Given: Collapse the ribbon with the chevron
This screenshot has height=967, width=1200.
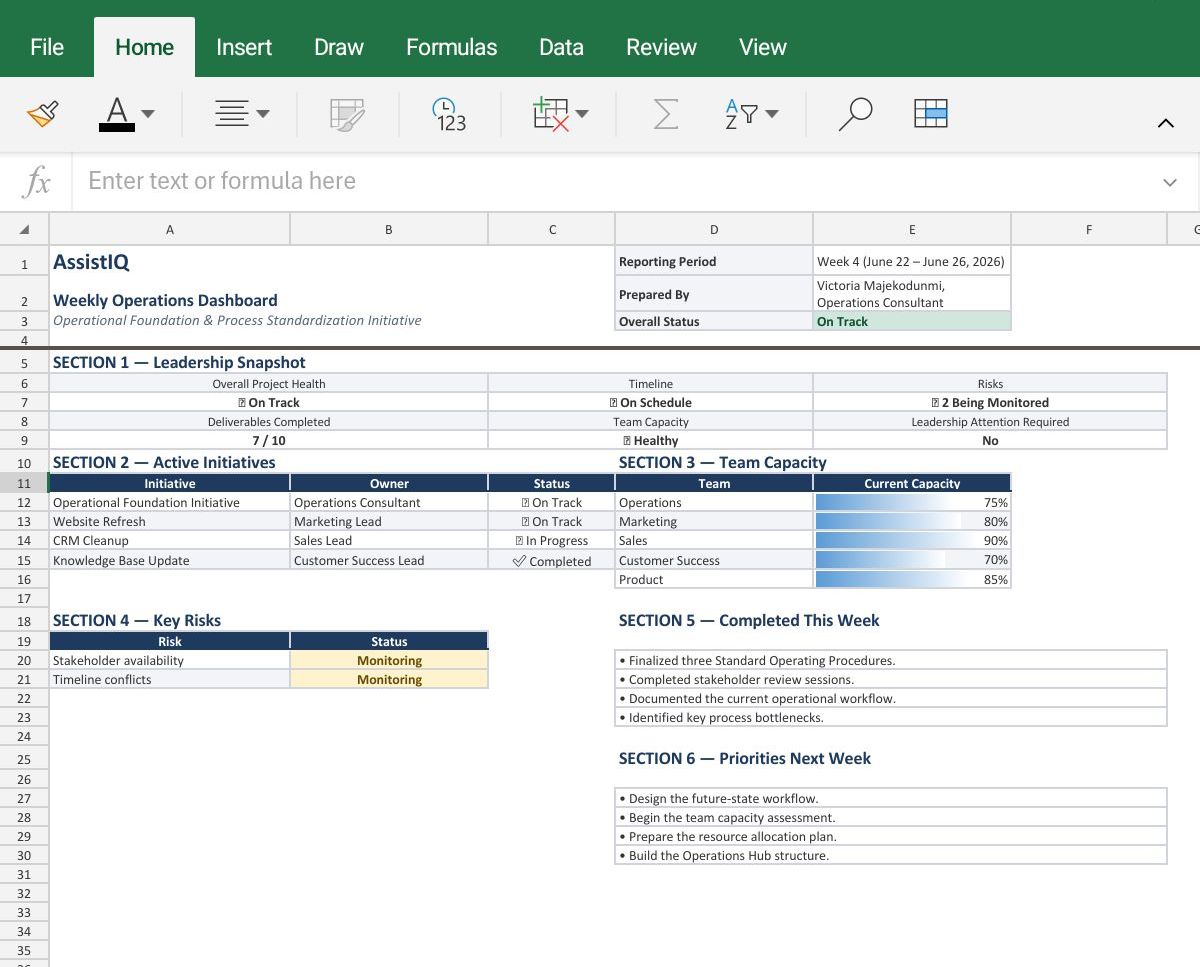Looking at the screenshot, I should tap(1165, 124).
